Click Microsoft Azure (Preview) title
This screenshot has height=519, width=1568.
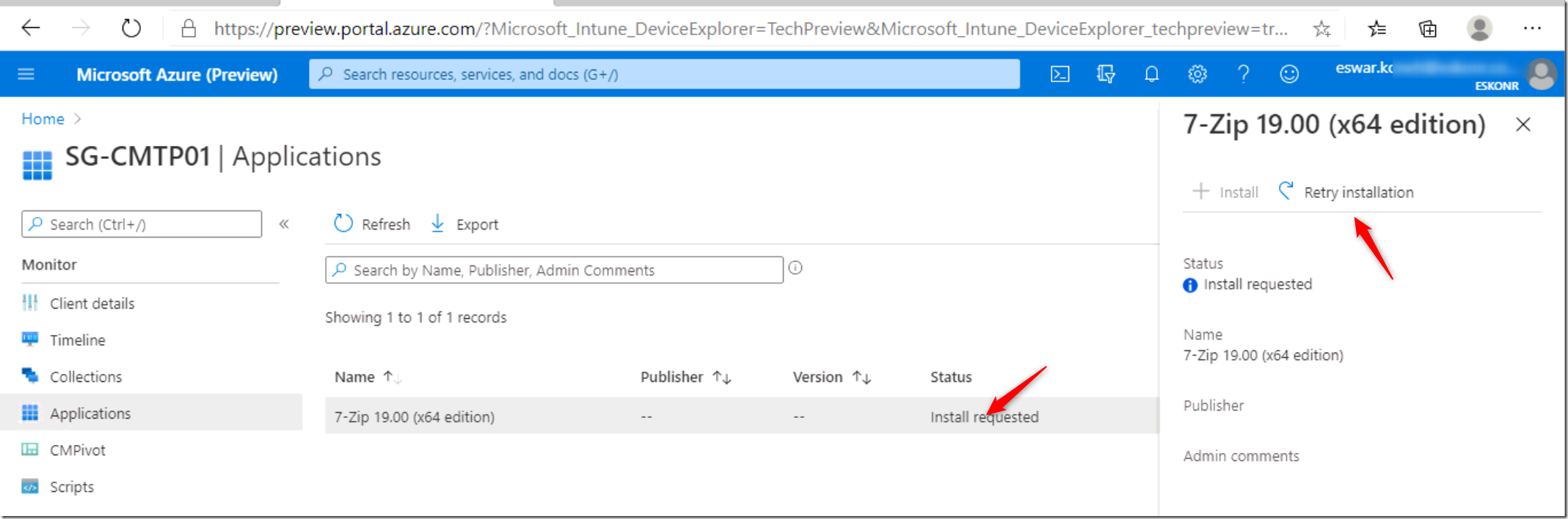pos(177,74)
